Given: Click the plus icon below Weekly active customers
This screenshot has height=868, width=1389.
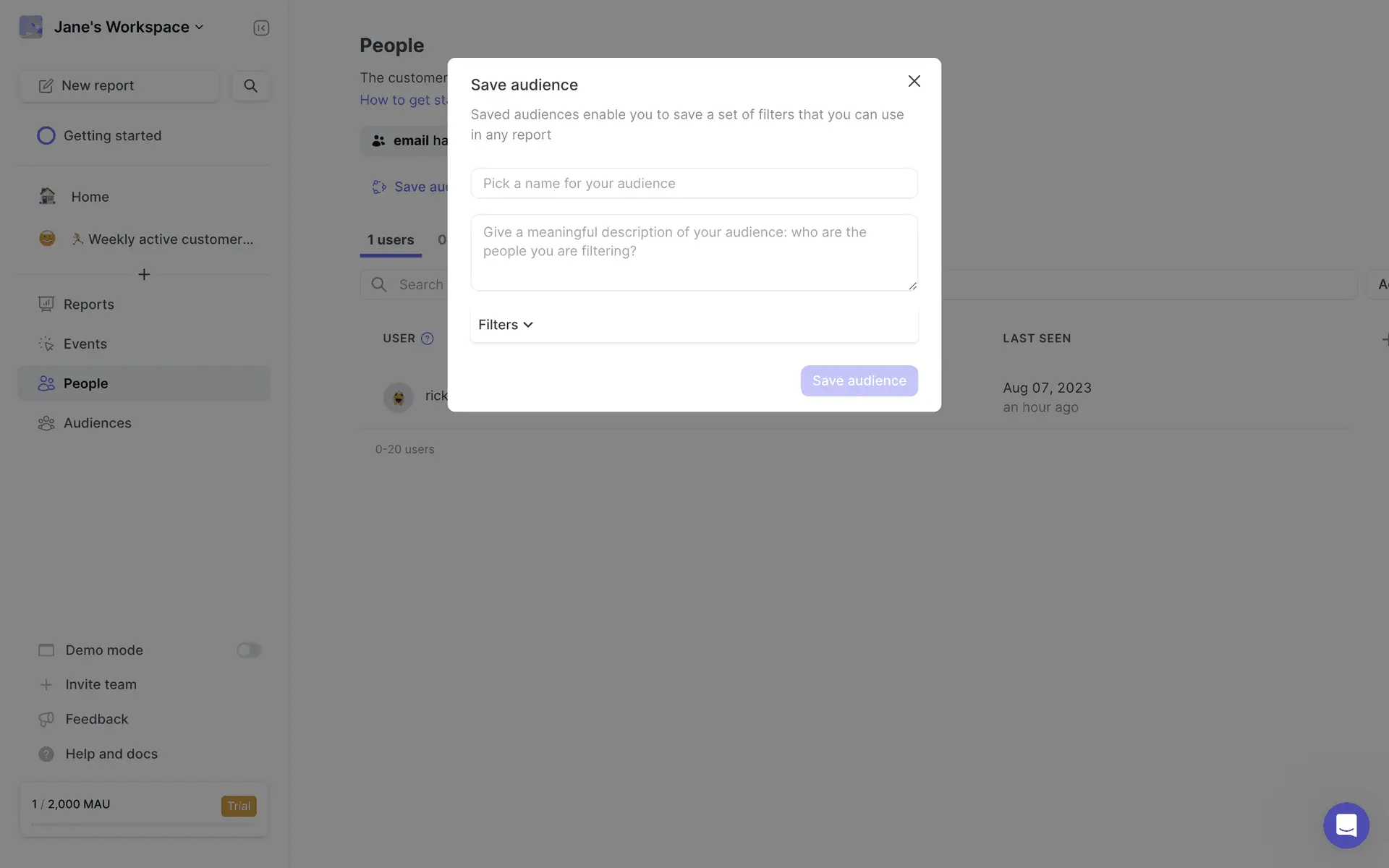Looking at the screenshot, I should [144, 274].
